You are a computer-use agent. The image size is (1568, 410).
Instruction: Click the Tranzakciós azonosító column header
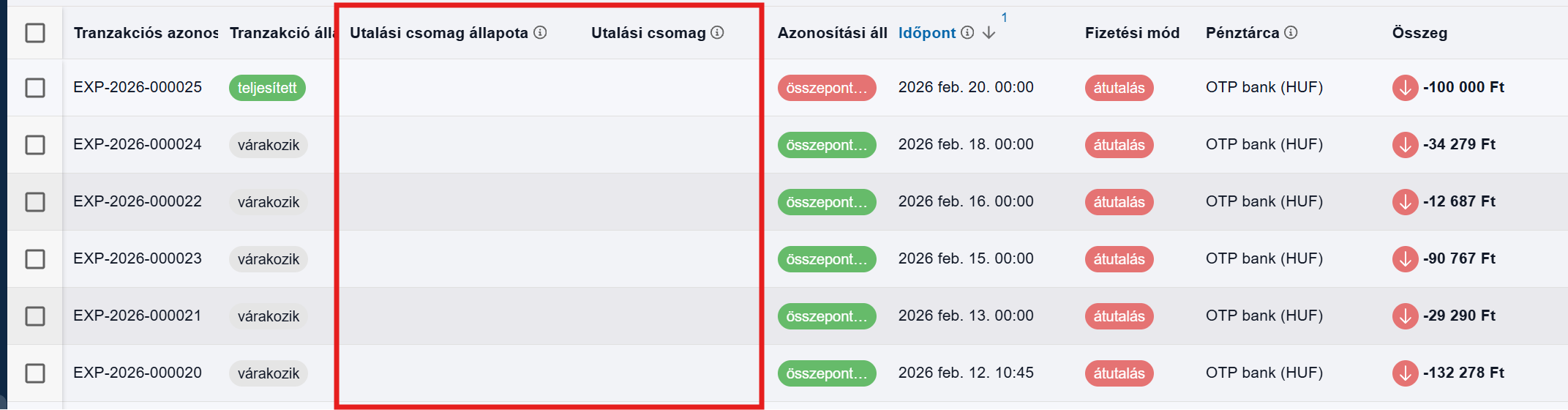pyautogui.click(x=145, y=33)
